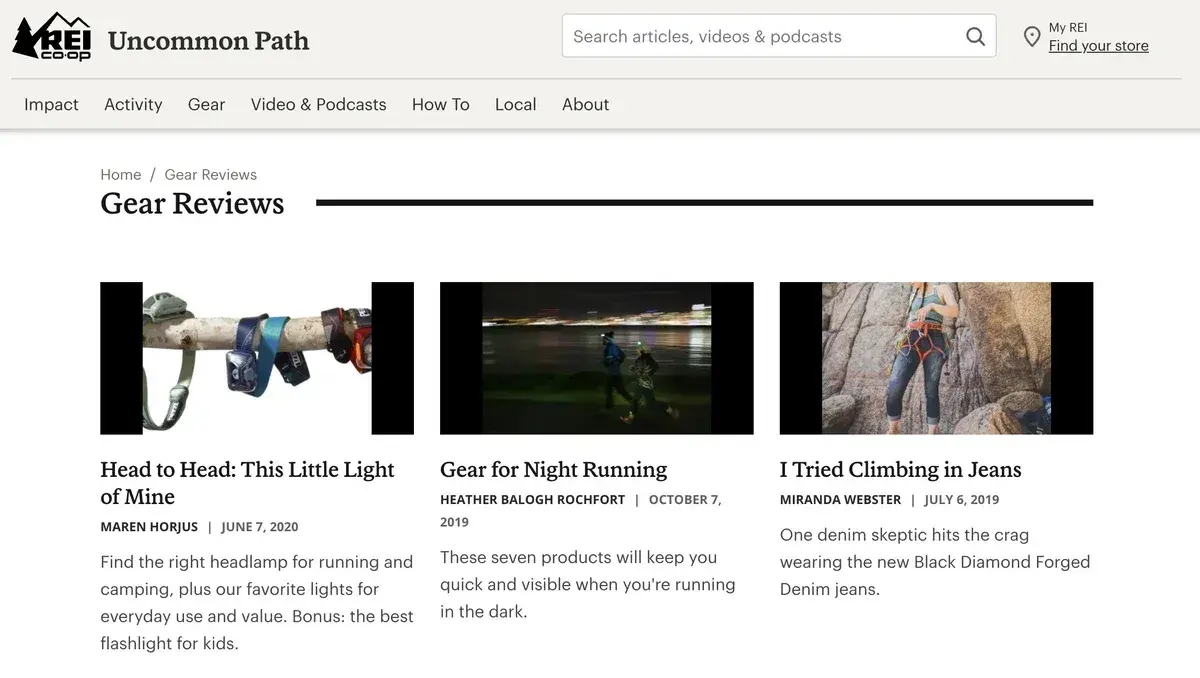Click the 'One denim skeptic' description
The width and height of the screenshot is (1200, 678).
[x=935, y=562]
